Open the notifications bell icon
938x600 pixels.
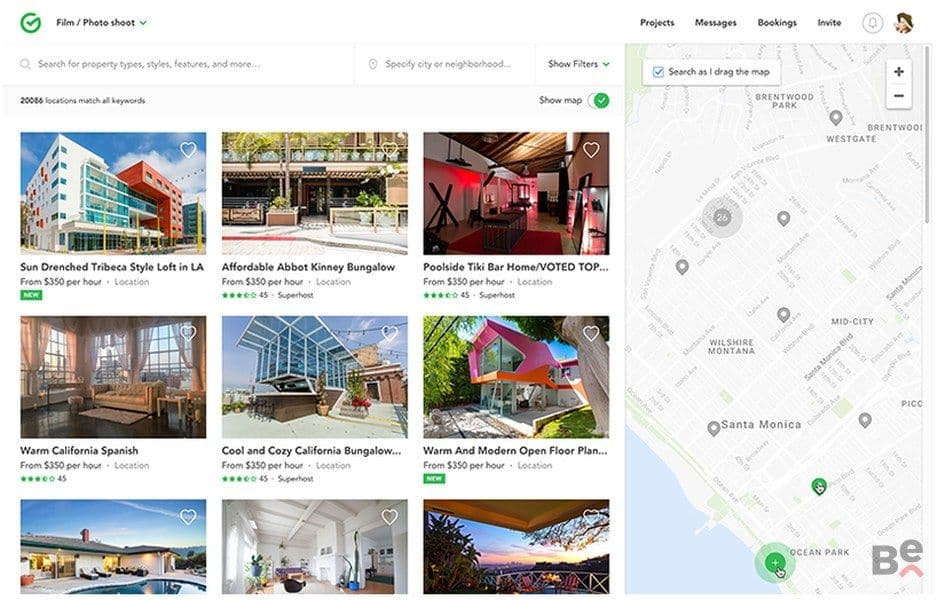click(x=872, y=23)
